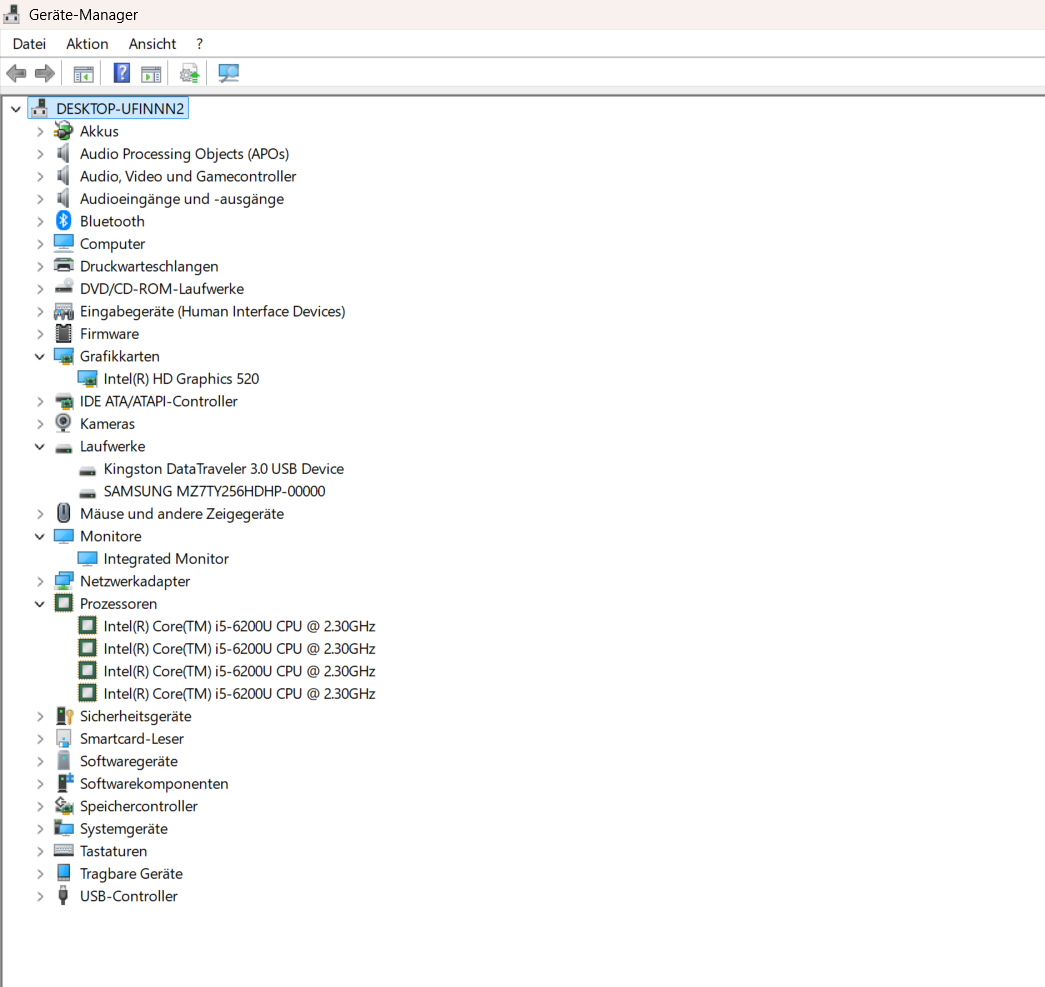Select the last i5-6200U processor entry
1045x987 pixels.
click(x=239, y=694)
